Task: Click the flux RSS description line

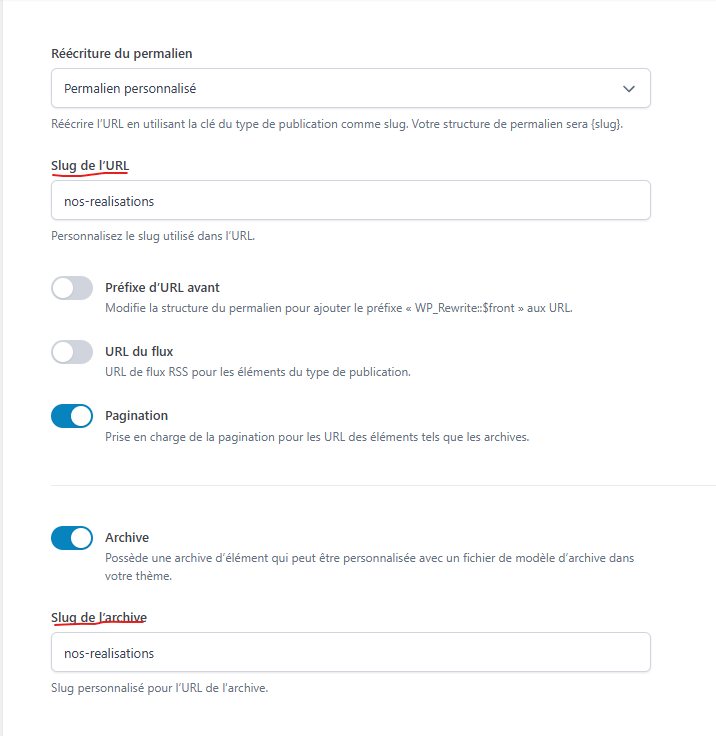Action: 258,372
